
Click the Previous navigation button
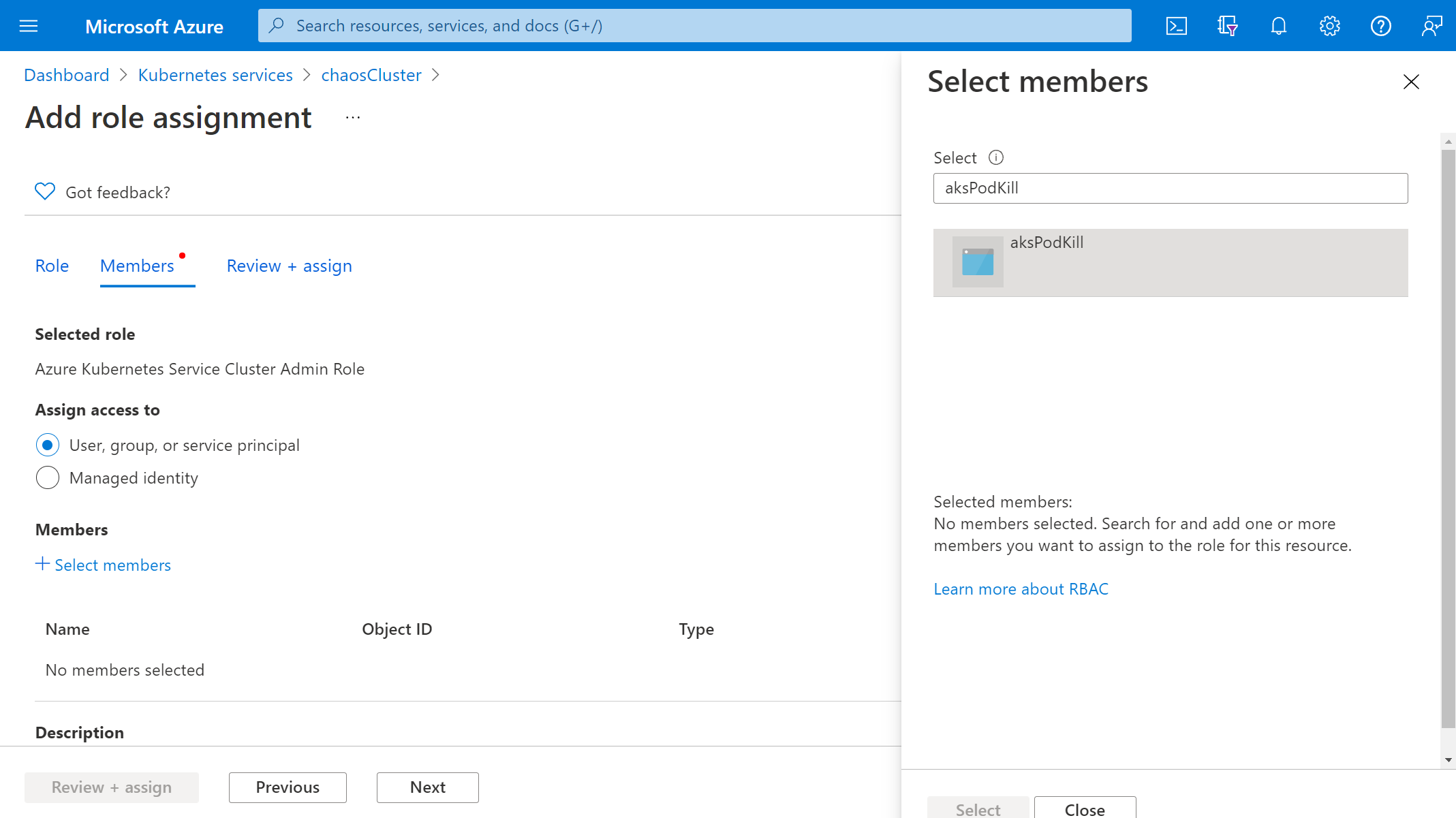click(288, 787)
